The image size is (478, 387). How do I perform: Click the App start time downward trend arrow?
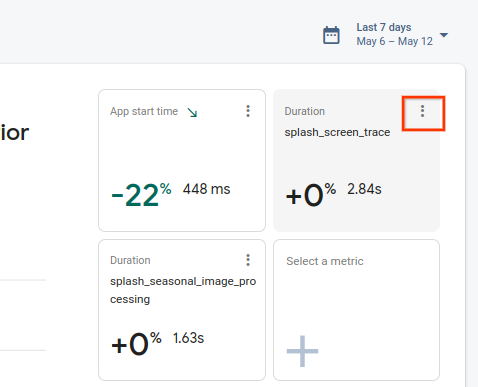[192, 112]
